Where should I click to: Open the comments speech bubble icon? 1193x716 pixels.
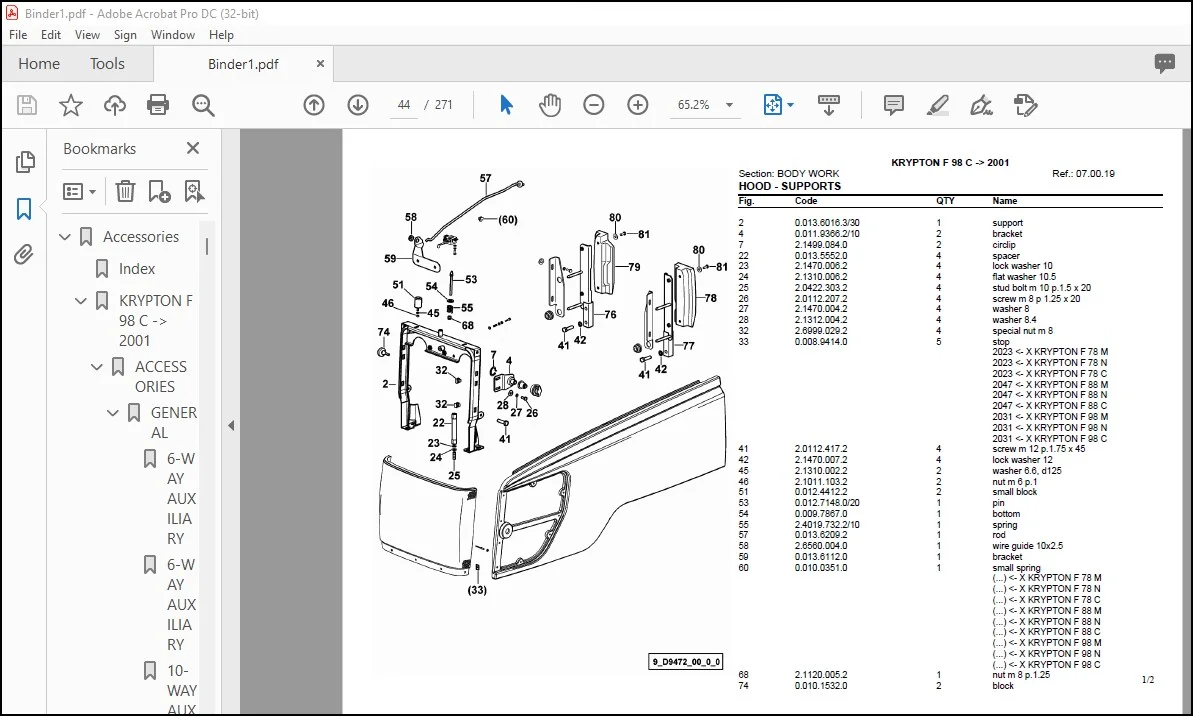[x=1165, y=63]
